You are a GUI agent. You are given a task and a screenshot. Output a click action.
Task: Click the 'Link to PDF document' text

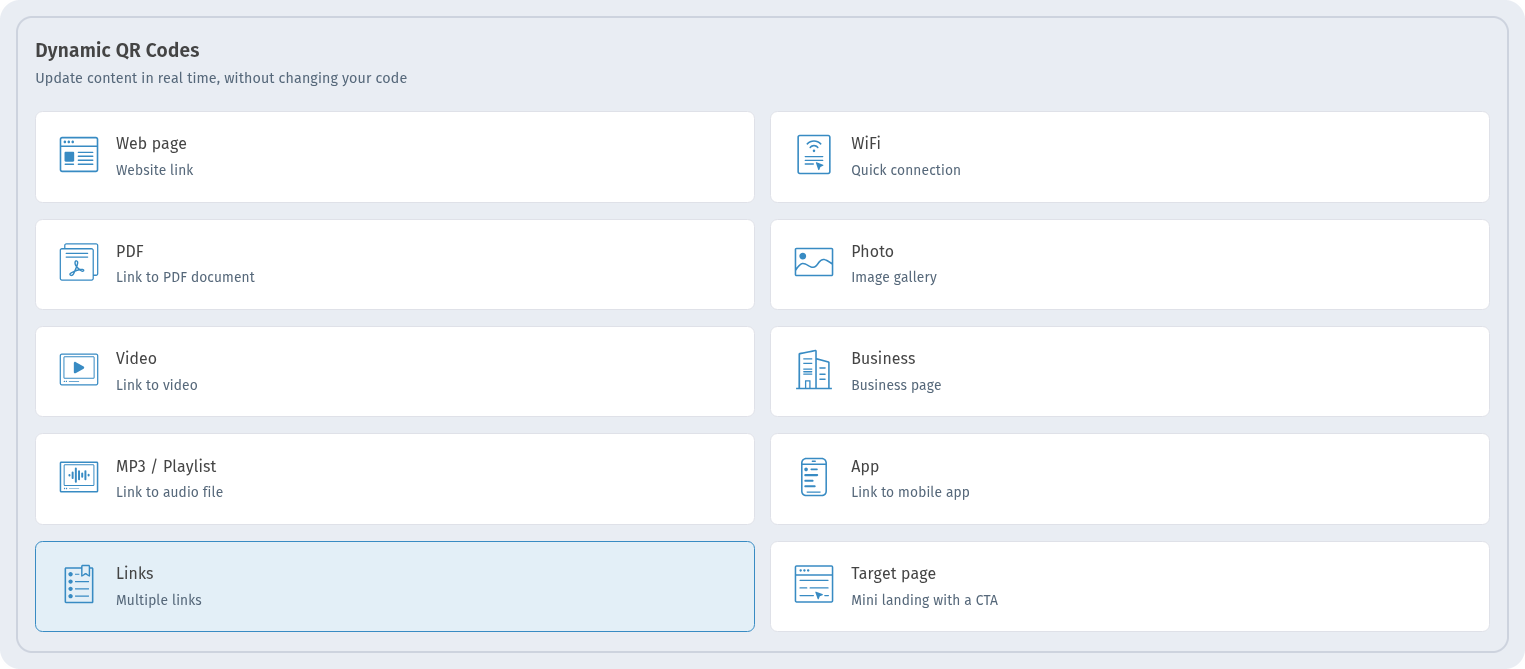pyautogui.click(x=185, y=277)
